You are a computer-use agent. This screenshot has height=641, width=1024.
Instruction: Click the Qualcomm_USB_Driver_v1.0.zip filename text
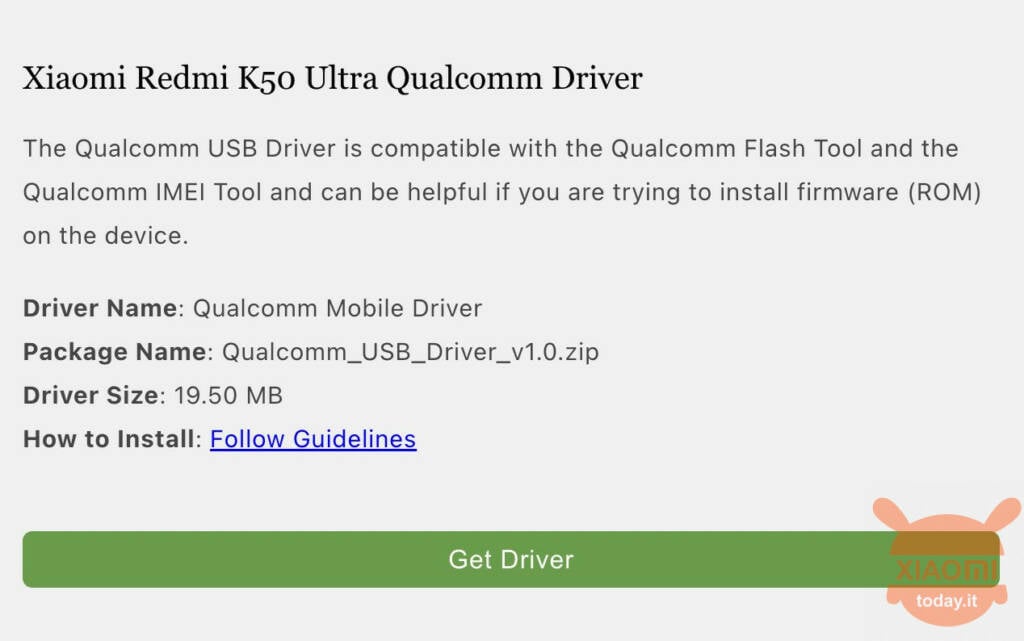click(x=410, y=352)
